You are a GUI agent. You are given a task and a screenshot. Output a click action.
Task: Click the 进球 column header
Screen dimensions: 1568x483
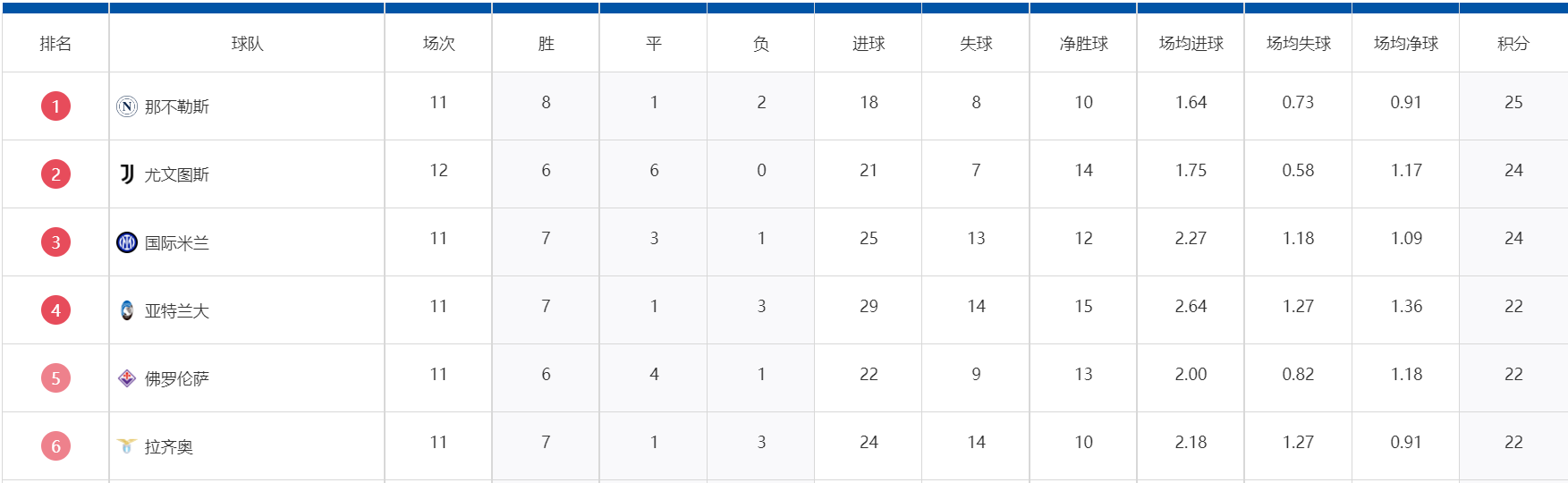869,43
